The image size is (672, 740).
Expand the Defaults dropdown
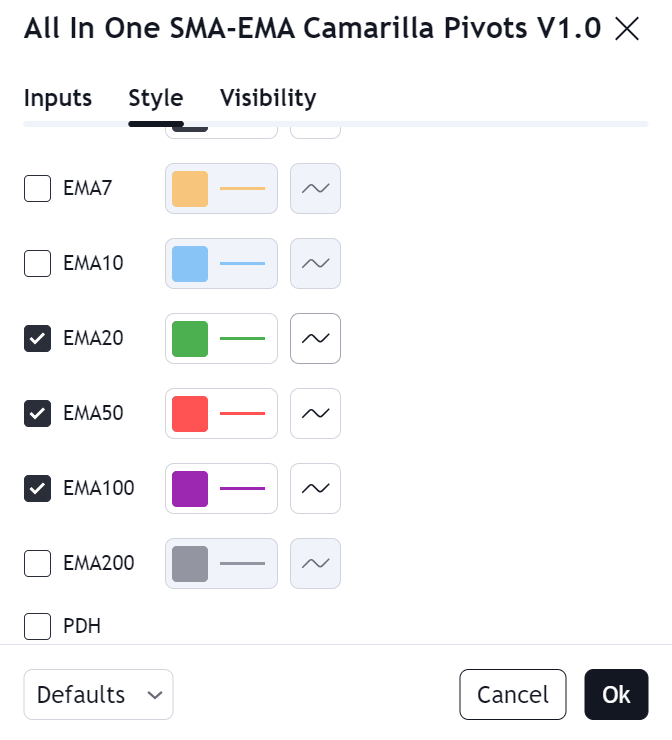coord(98,695)
